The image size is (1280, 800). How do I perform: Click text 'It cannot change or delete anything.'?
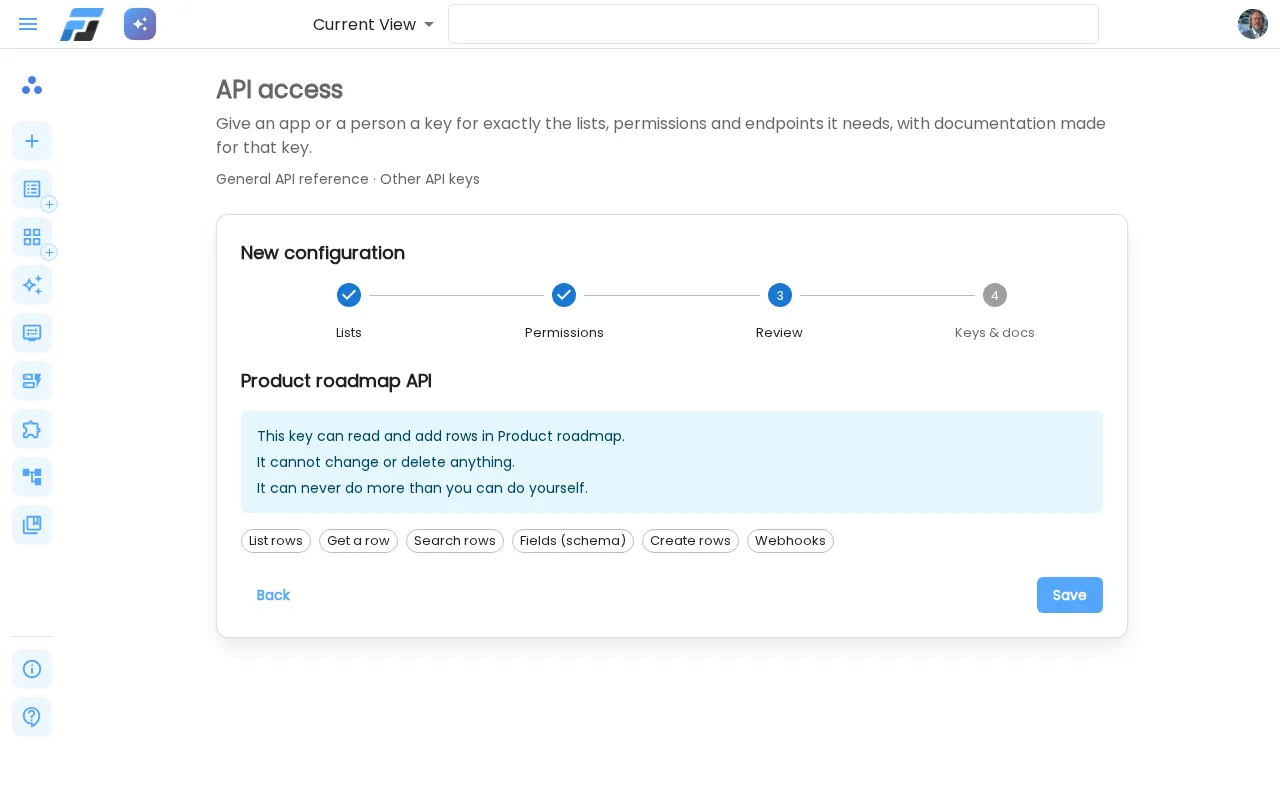(386, 462)
